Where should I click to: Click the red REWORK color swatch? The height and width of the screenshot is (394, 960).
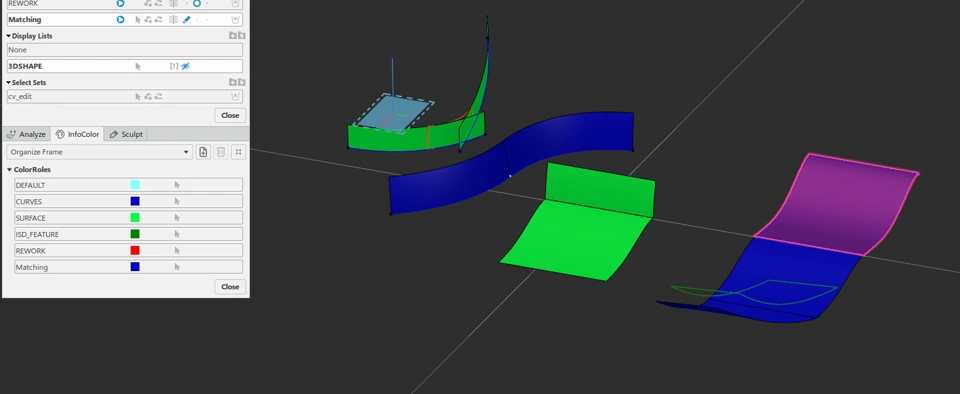(135, 251)
